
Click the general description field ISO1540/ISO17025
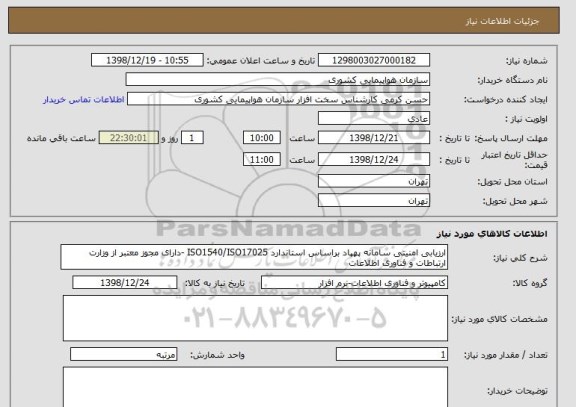(254, 257)
